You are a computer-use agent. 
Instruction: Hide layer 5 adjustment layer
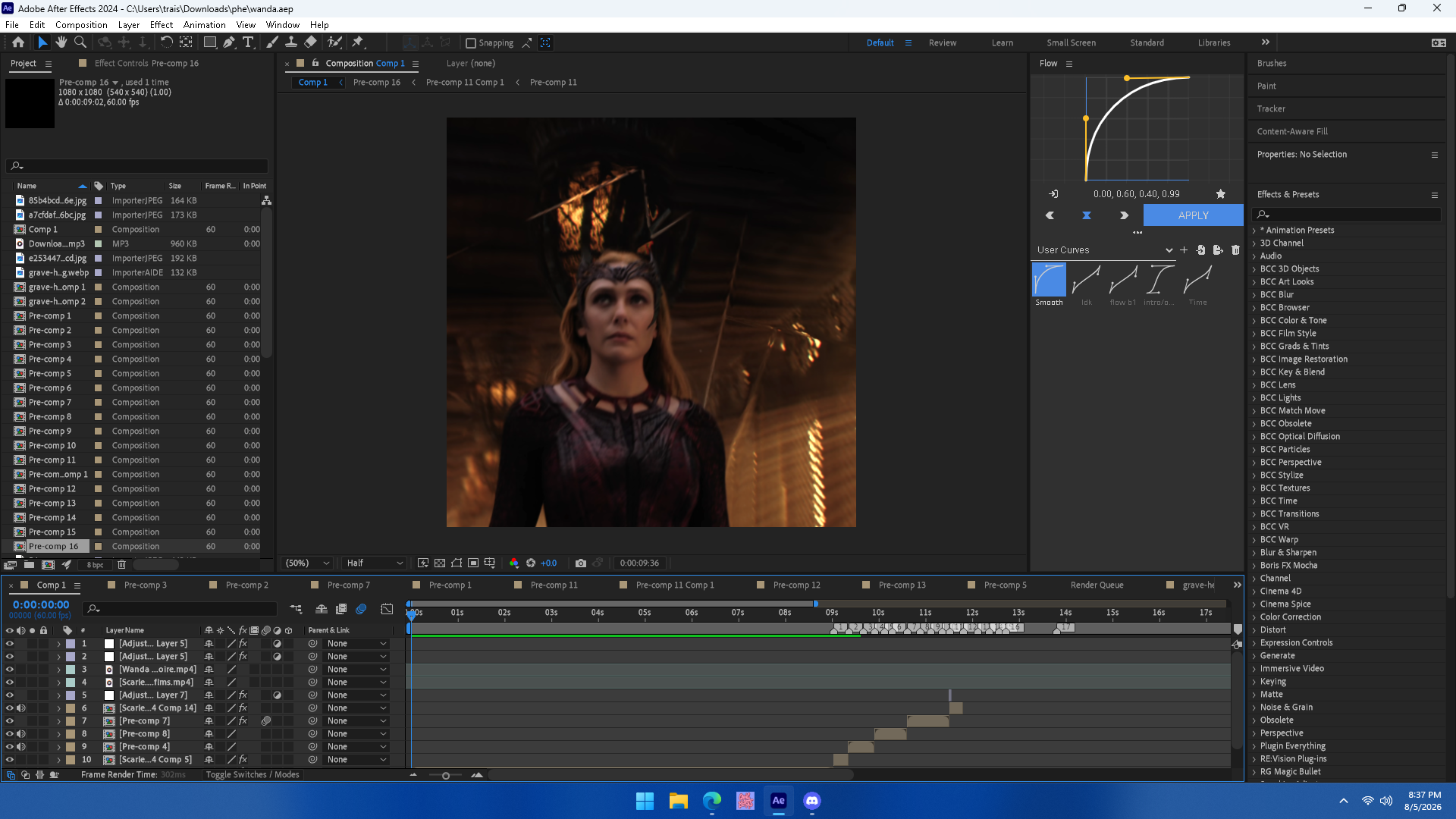(x=10, y=695)
